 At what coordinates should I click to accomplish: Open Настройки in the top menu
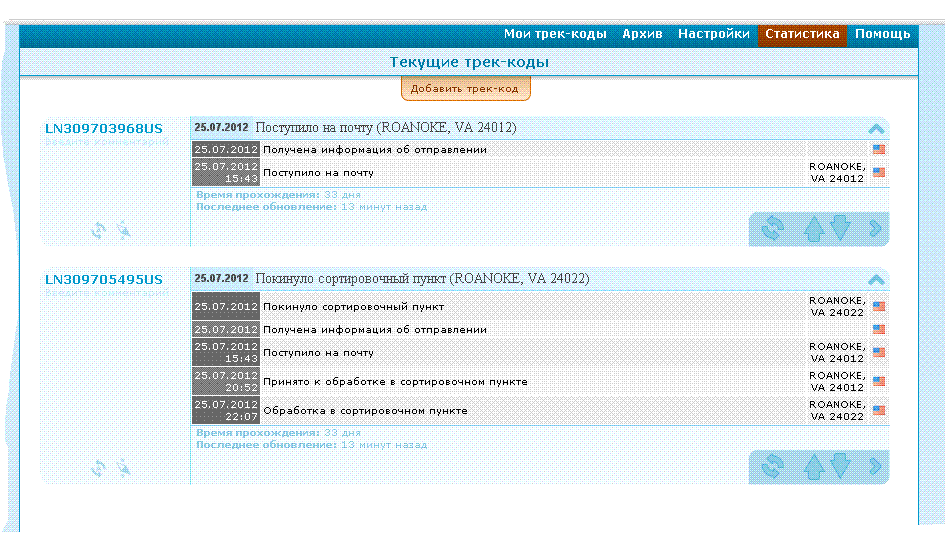tap(713, 34)
